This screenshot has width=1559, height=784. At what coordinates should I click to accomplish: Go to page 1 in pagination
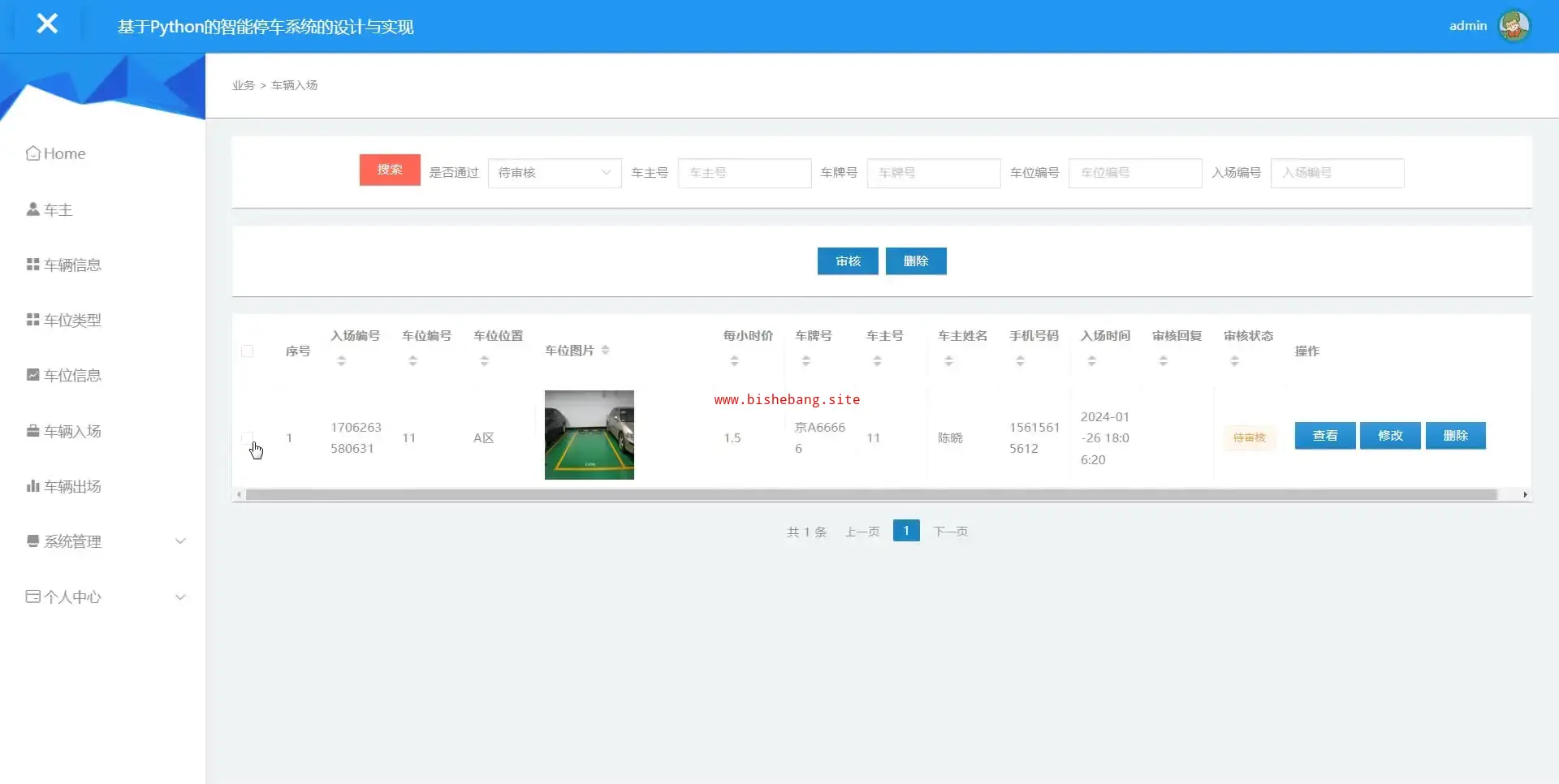[905, 531]
